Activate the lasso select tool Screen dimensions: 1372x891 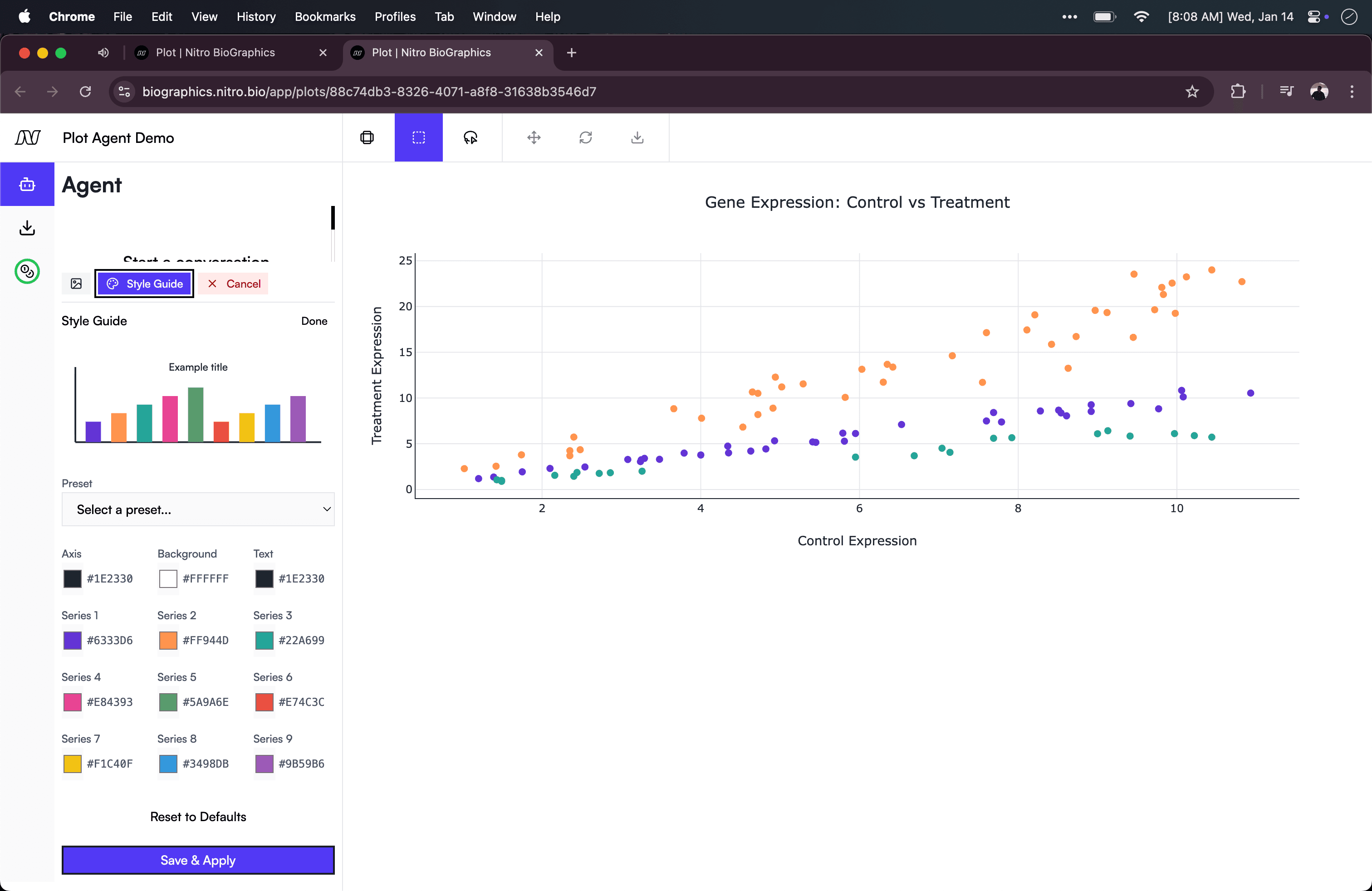pos(470,138)
